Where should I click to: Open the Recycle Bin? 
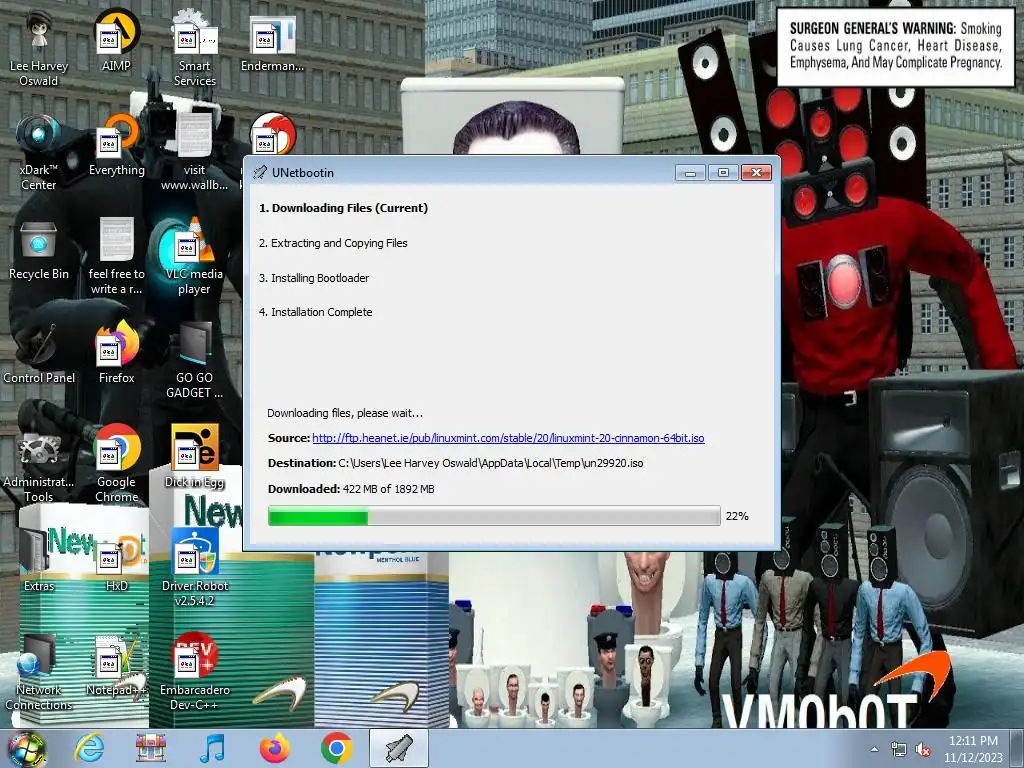click(x=39, y=249)
